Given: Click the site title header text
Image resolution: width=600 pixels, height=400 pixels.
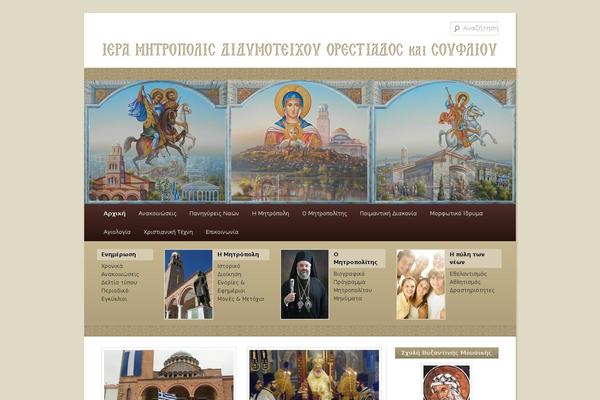Looking at the screenshot, I should point(300,50).
